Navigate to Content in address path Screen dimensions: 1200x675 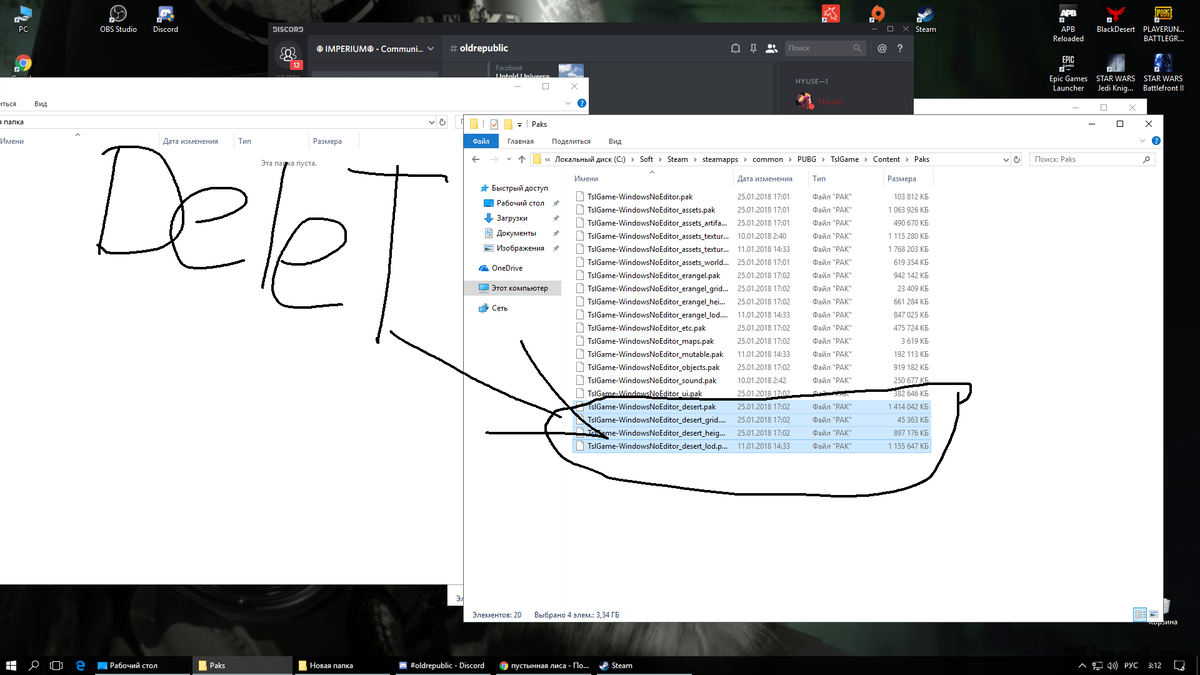click(886, 159)
